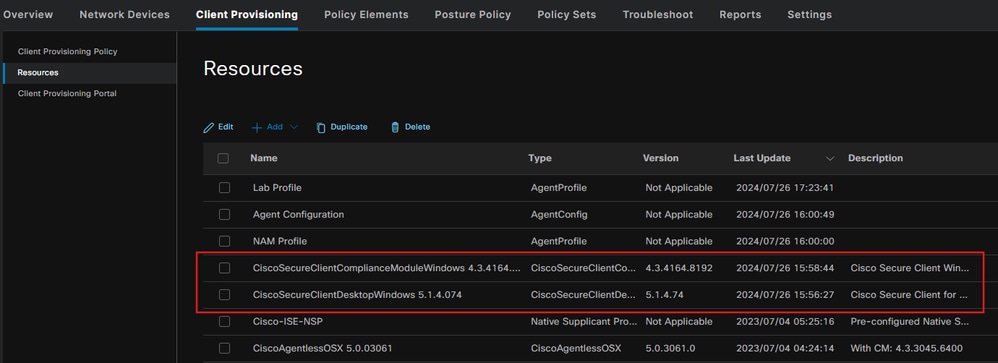998x363 pixels.
Task: Switch to the Network Devices tab
Action: tap(125, 14)
